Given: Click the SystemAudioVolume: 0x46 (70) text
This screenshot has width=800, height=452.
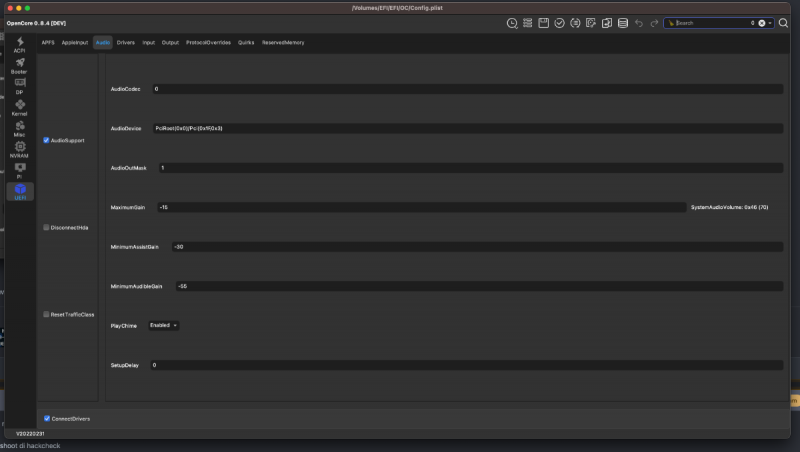Looking at the screenshot, I should (x=730, y=207).
